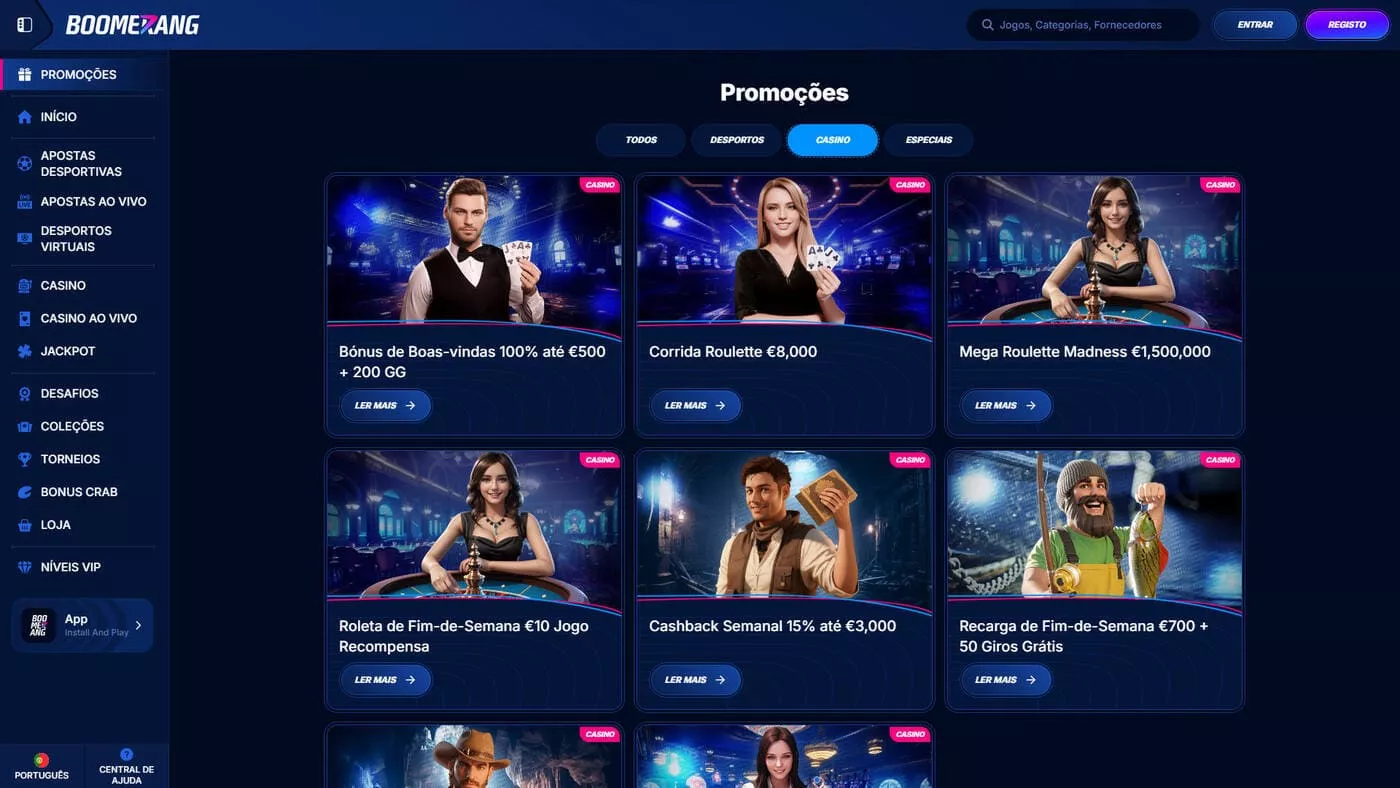
Task: Switch to the Desportos promotions tab
Action: pos(737,140)
